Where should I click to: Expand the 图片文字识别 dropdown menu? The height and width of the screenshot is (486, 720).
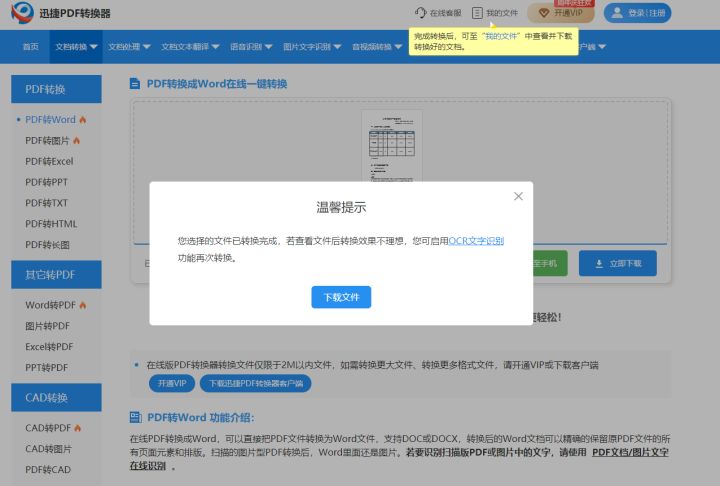pyautogui.click(x=312, y=47)
